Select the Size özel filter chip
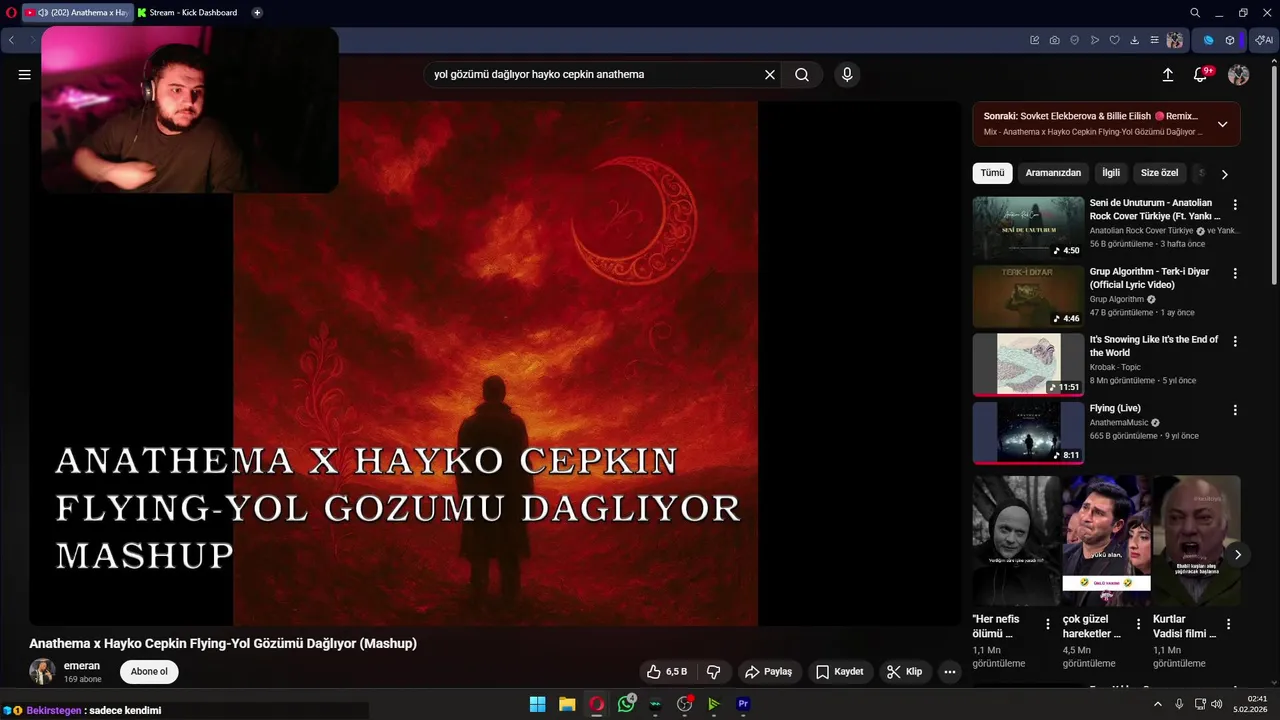The image size is (1280, 720). pos(1159,173)
